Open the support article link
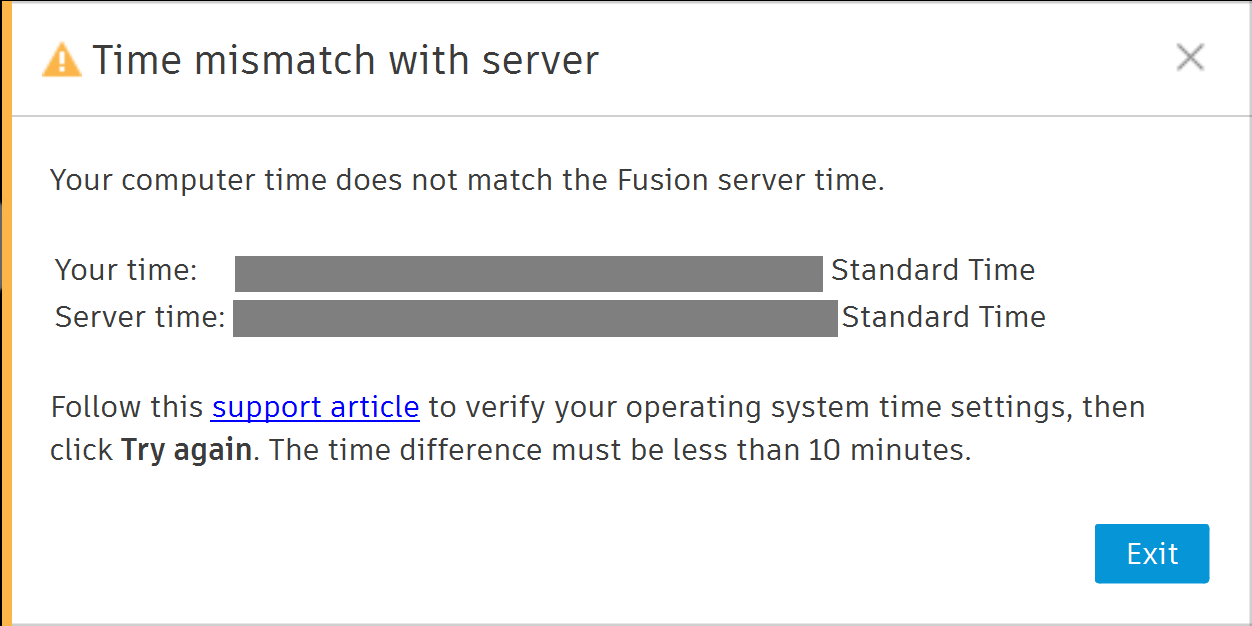1252x626 pixels. (x=315, y=407)
